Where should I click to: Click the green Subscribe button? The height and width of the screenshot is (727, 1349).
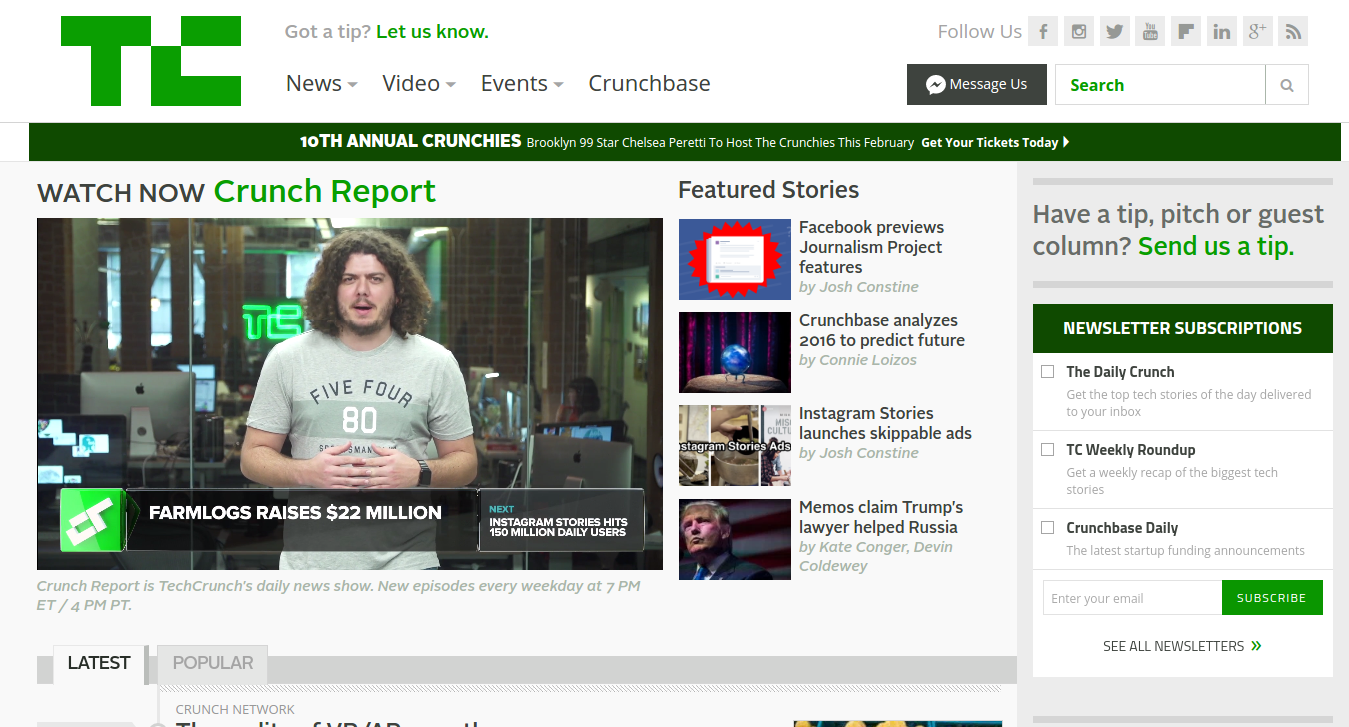pyautogui.click(x=1272, y=598)
